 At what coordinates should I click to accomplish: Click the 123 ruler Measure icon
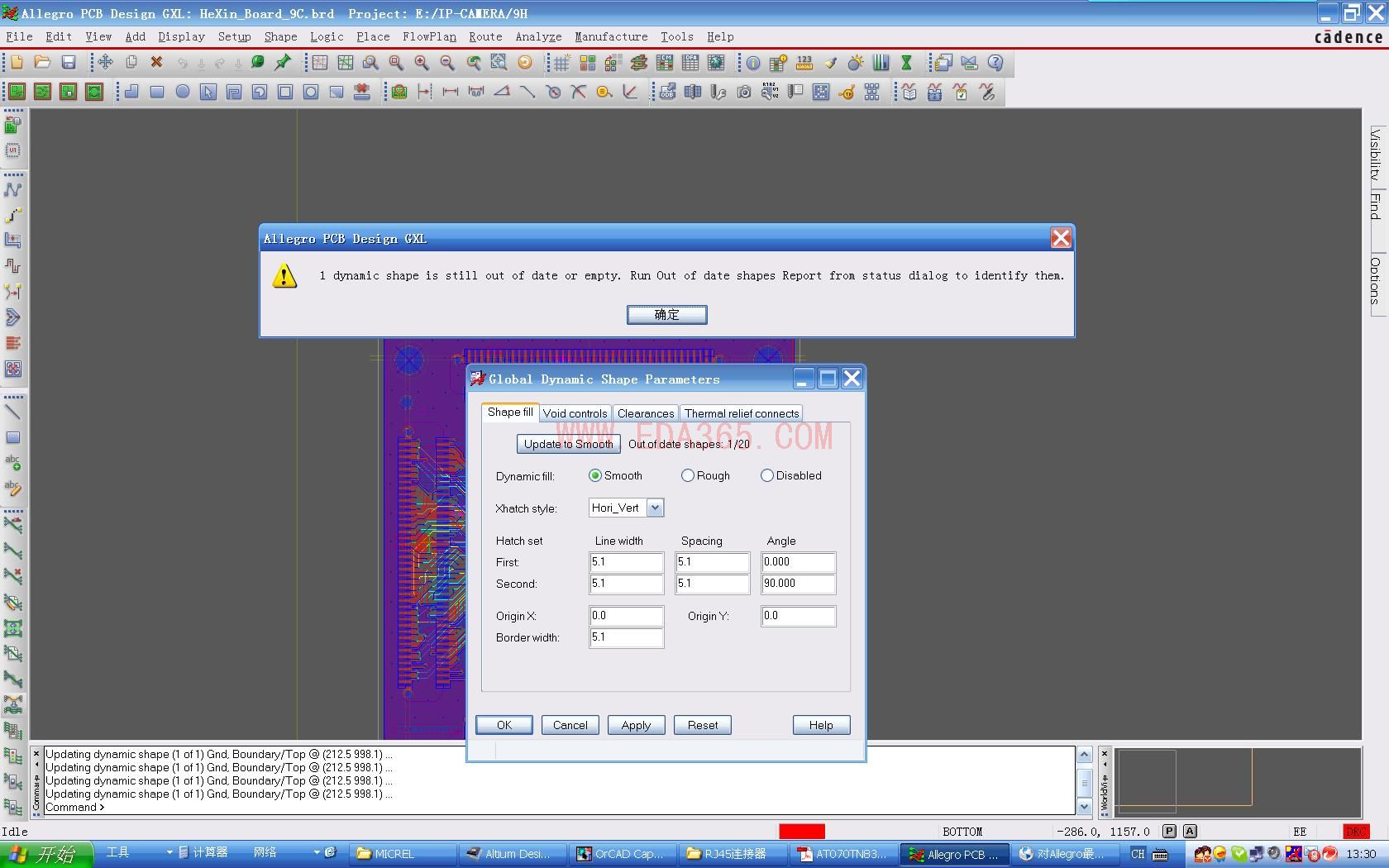[804, 63]
